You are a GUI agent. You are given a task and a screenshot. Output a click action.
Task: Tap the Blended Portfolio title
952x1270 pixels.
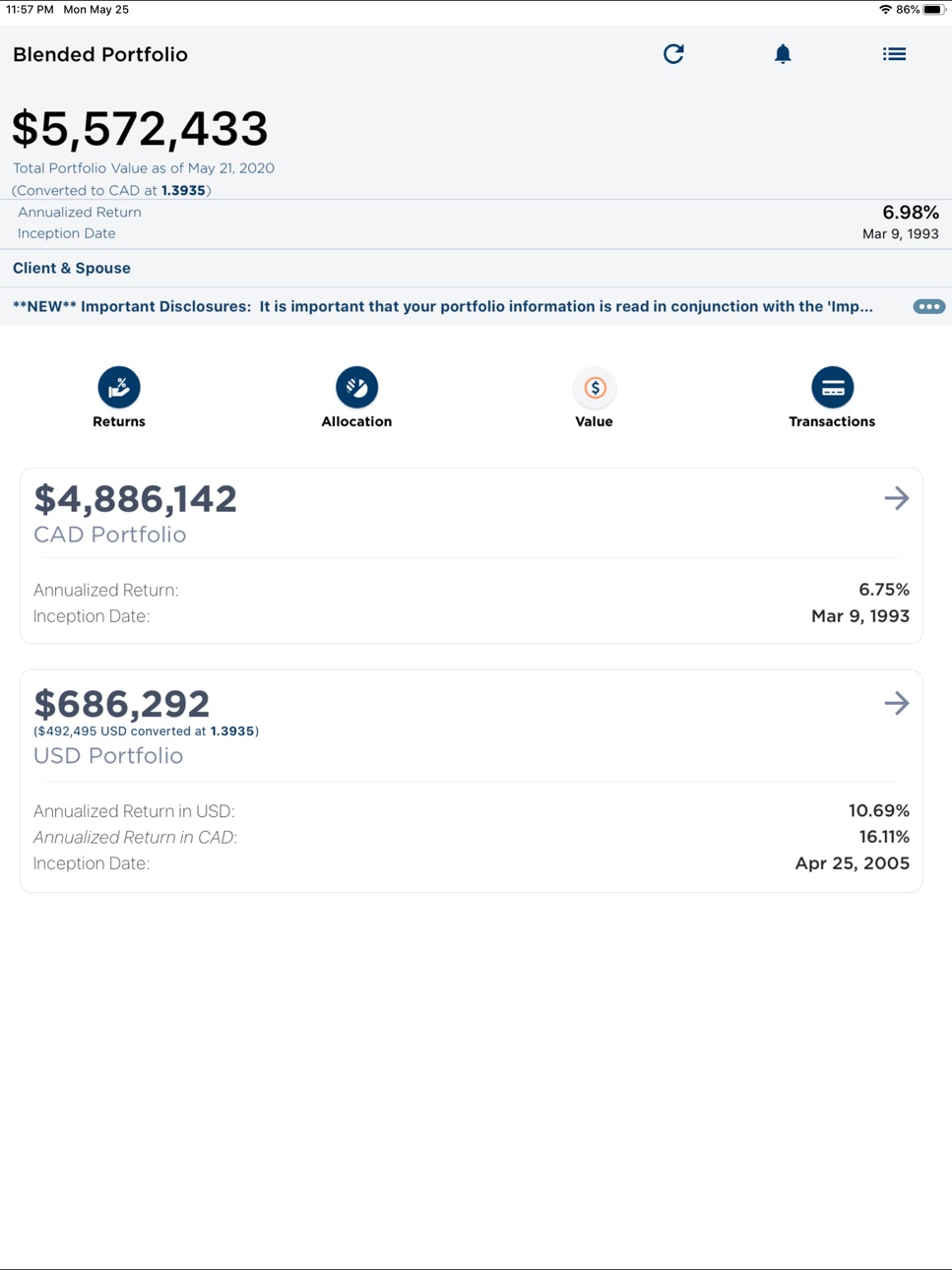click(x=100, y=54)
